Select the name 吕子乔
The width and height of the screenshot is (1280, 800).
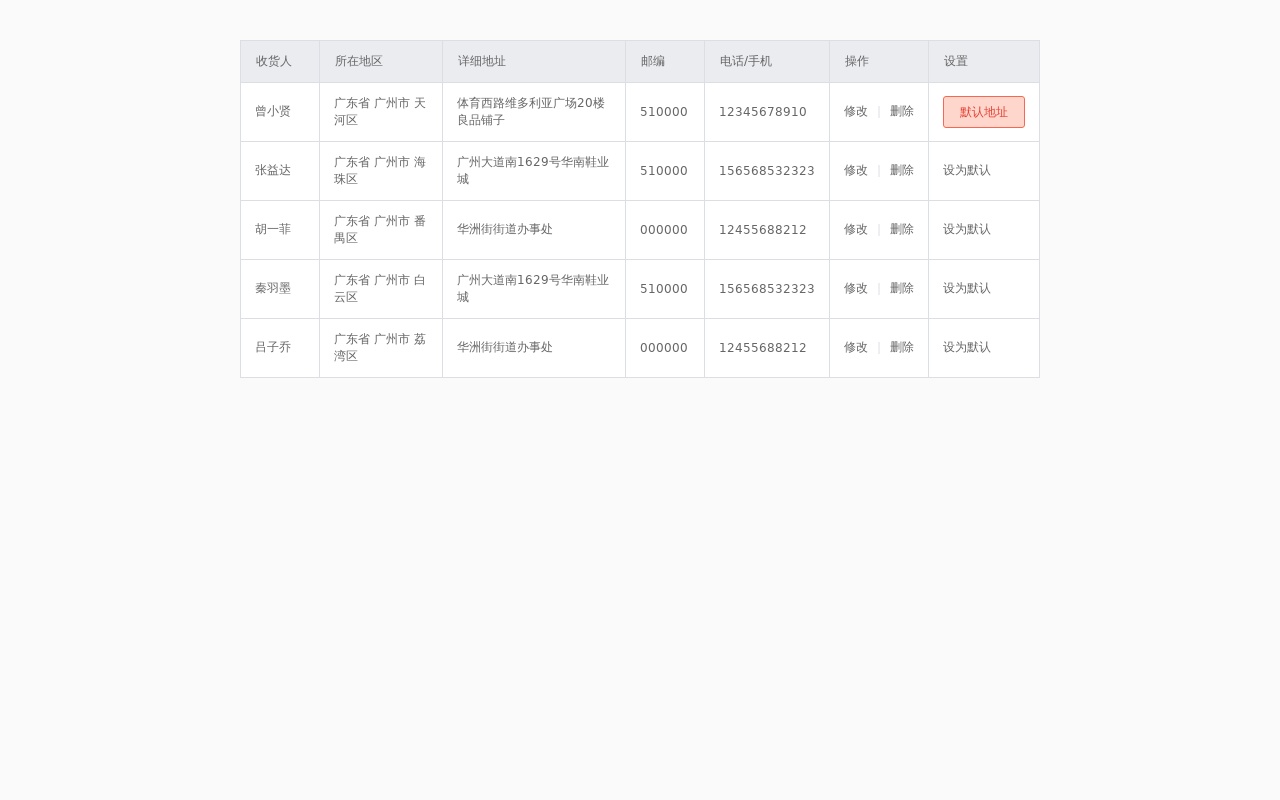tap(273, 347)
